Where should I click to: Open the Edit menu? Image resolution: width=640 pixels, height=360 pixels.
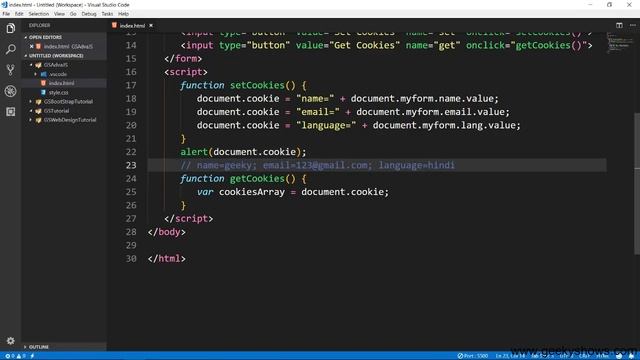coord(19,14)
